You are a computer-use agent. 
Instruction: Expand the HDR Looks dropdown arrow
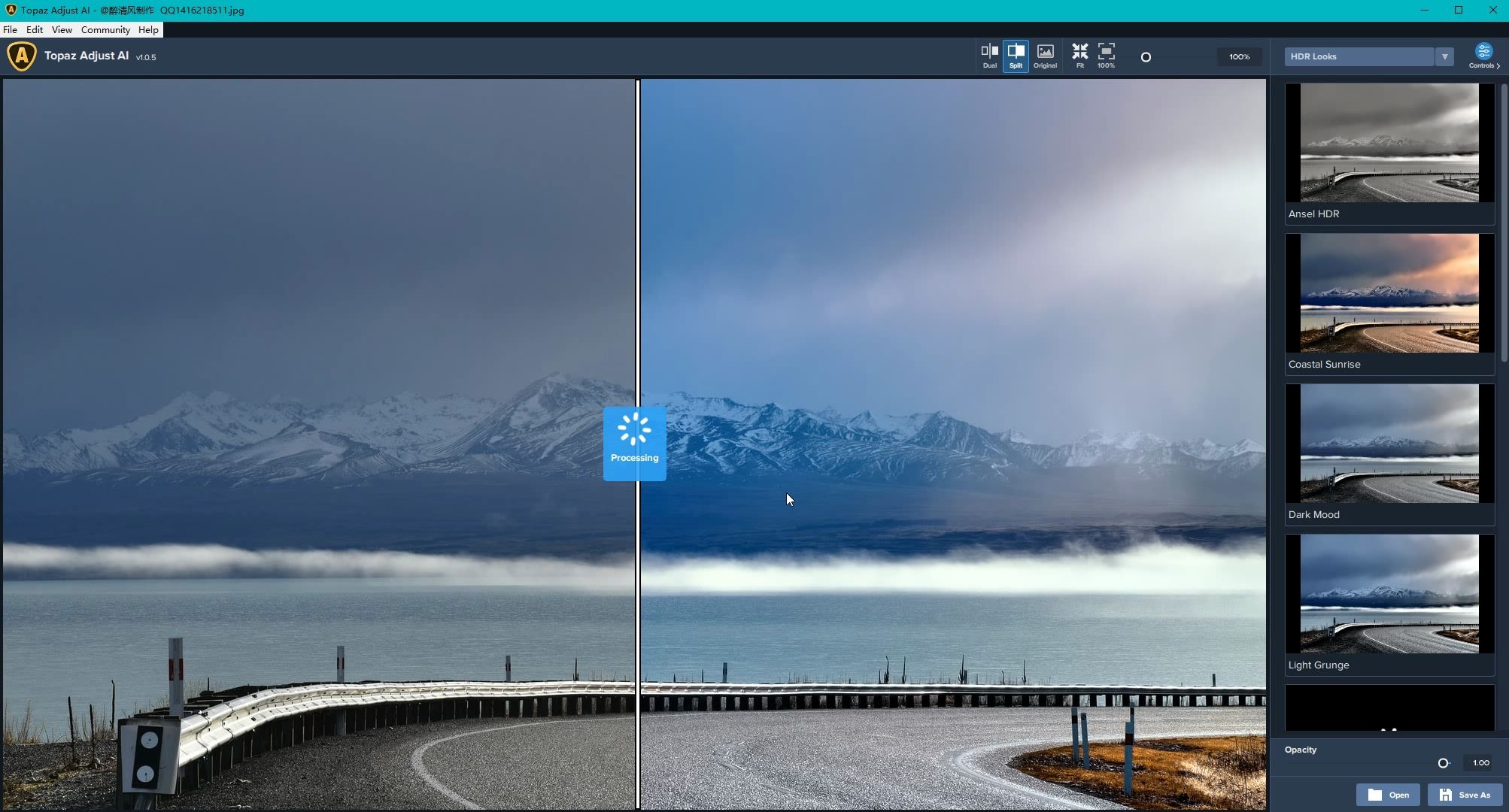1443,56
